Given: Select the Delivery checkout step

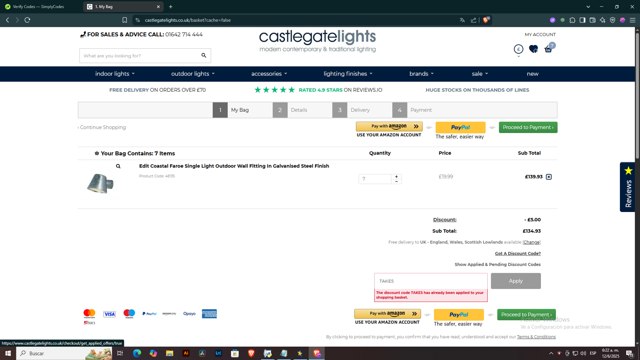Looking at the screenshot, I should (x=351, y=110).
